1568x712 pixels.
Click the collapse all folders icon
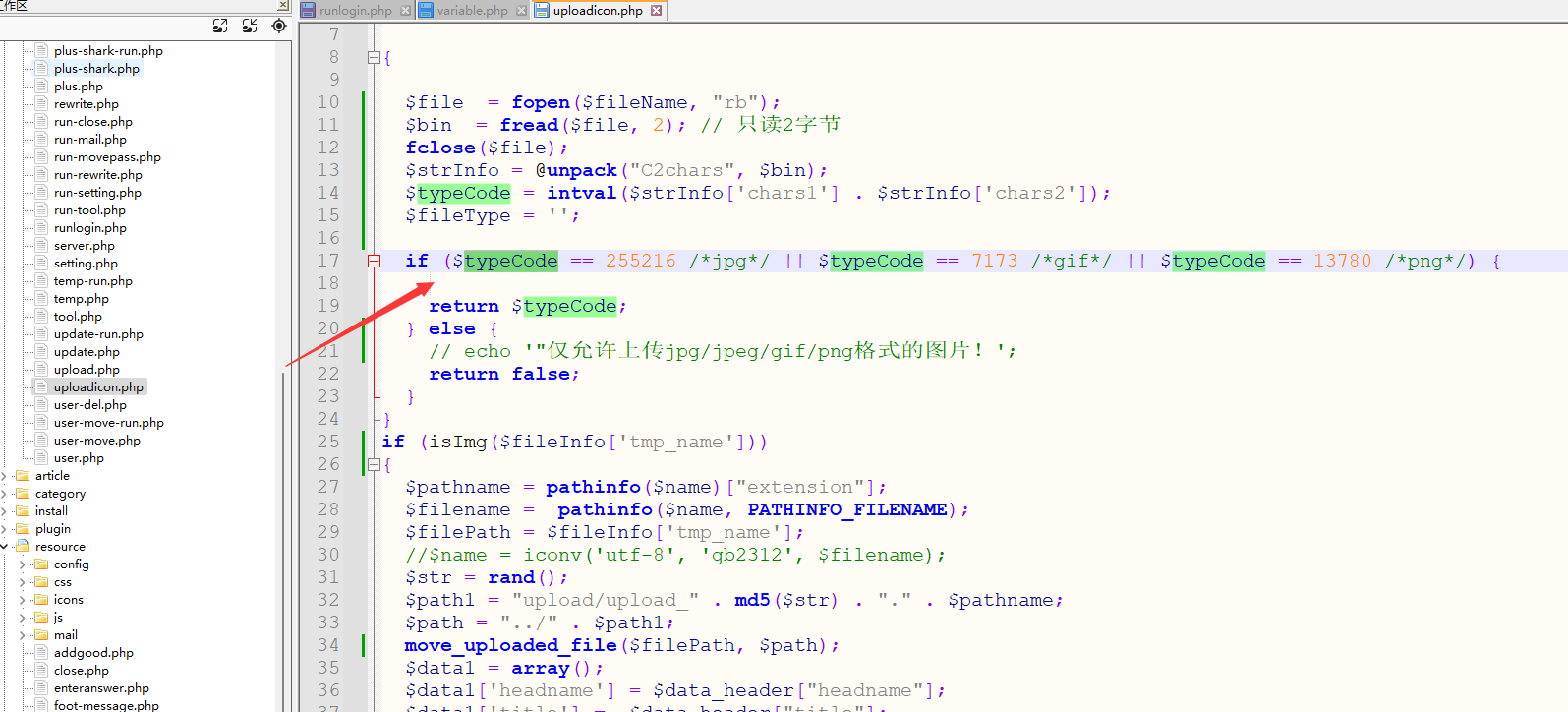click(x=250, y=26)
